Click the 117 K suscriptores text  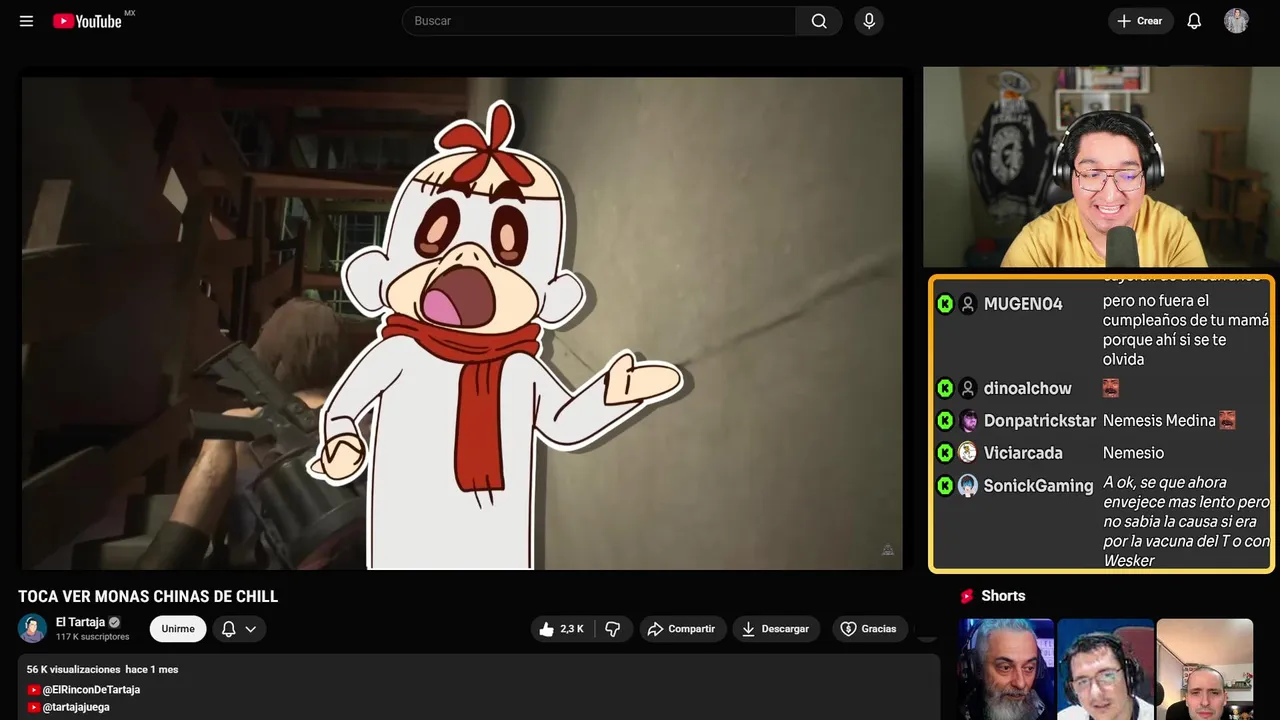click(x=93, y=637)
